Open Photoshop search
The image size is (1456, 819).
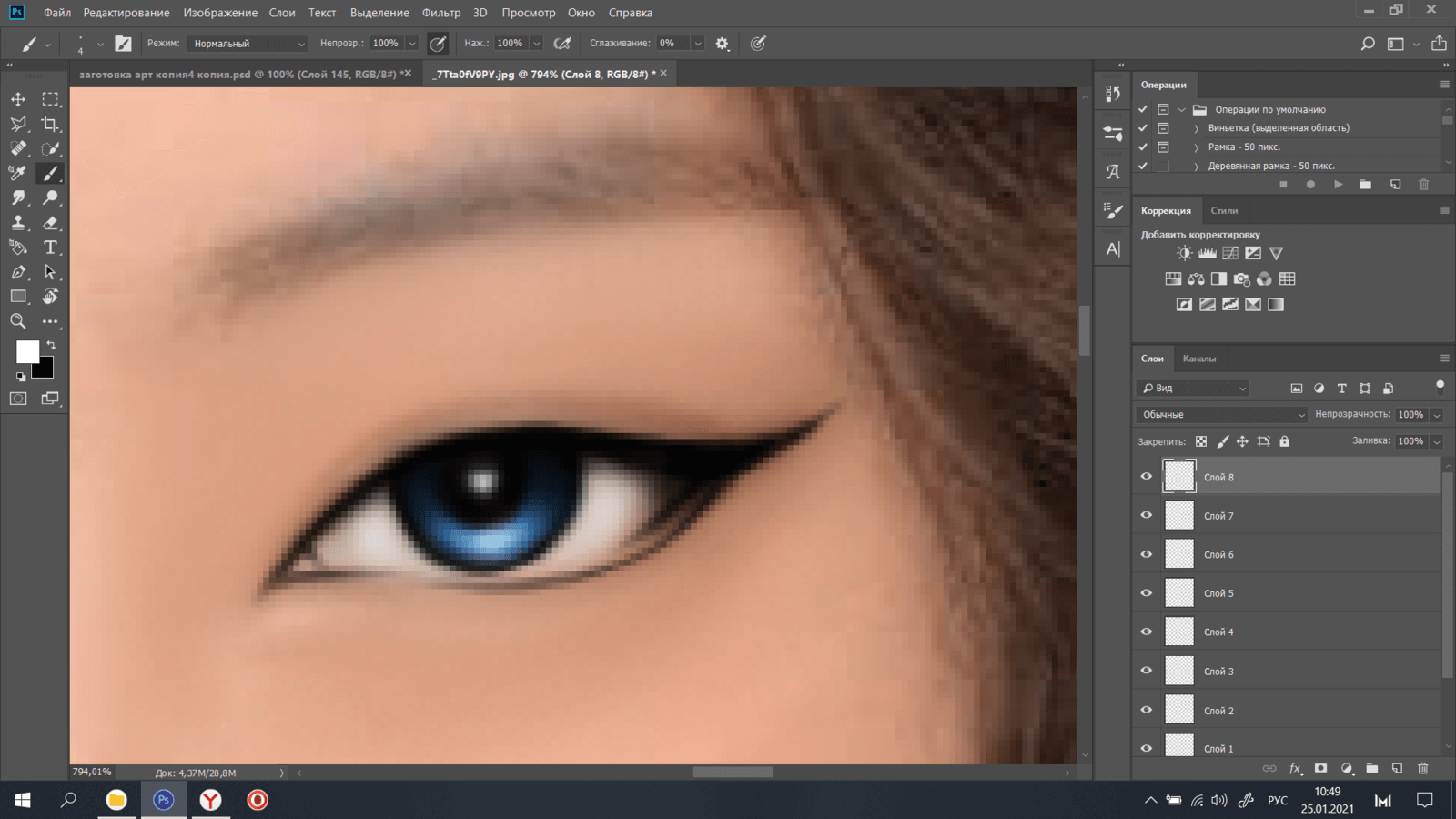pyautogui.click(x=1367, y=44)
